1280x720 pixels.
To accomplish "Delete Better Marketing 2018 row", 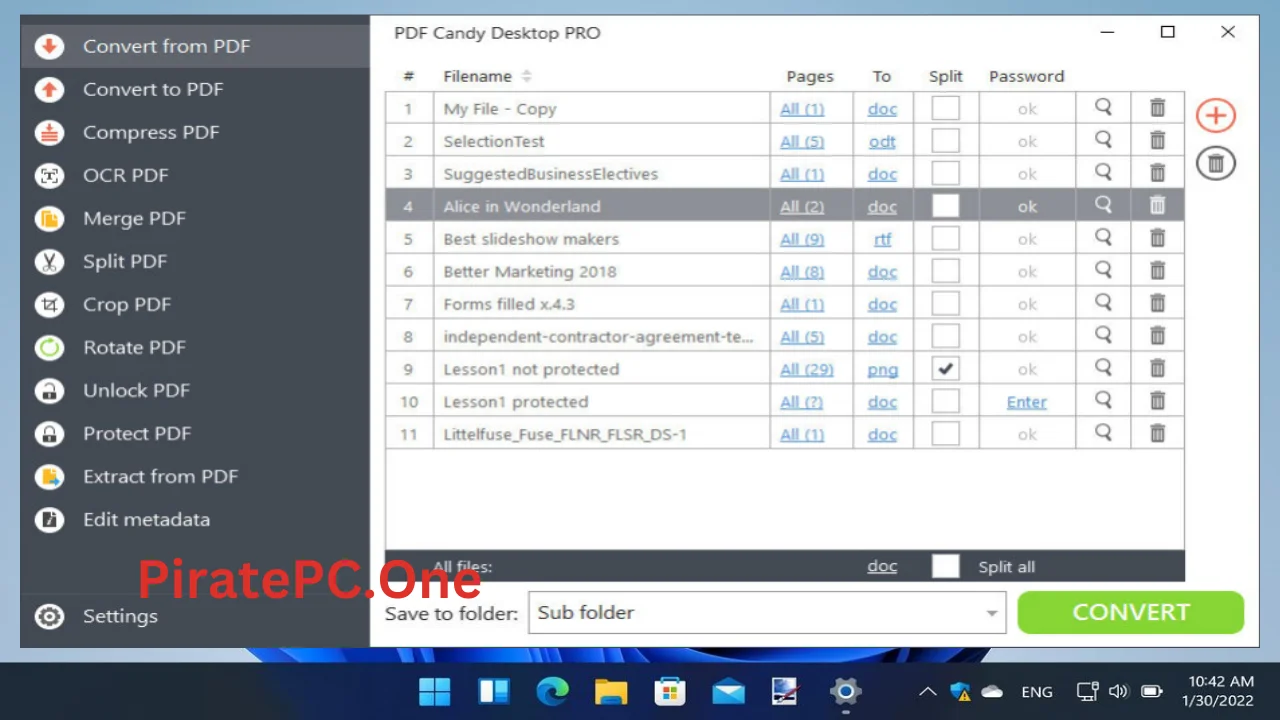I will pyautogui.click(x=1157, y=270).
